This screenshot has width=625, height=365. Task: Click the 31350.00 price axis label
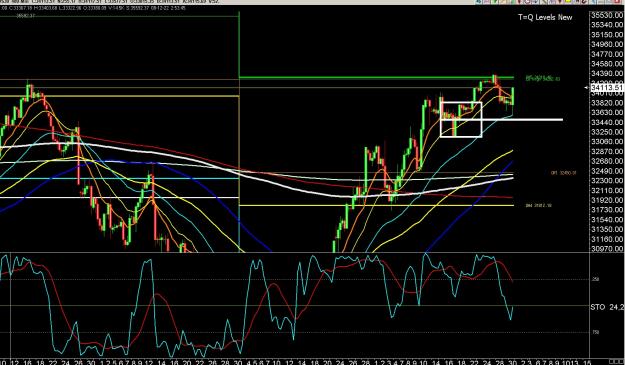[607, 230]
